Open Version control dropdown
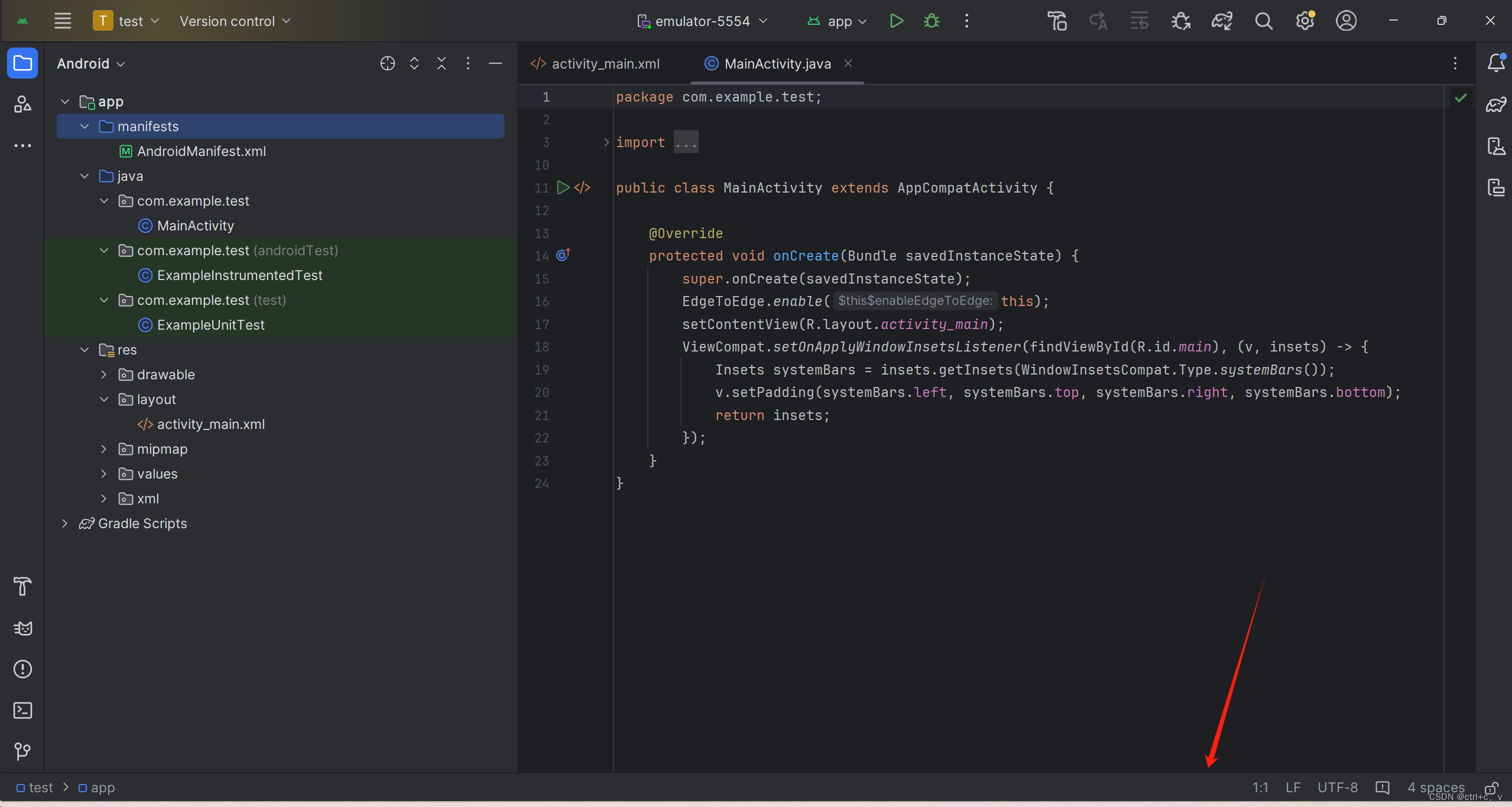 tap(235, 21)
